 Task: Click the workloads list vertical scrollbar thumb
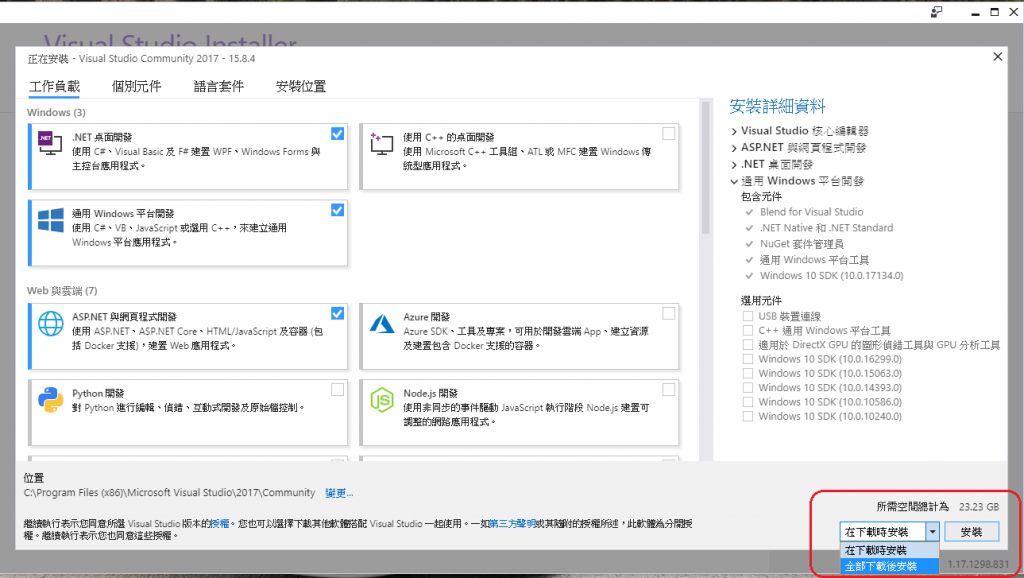tap(705, 168)
